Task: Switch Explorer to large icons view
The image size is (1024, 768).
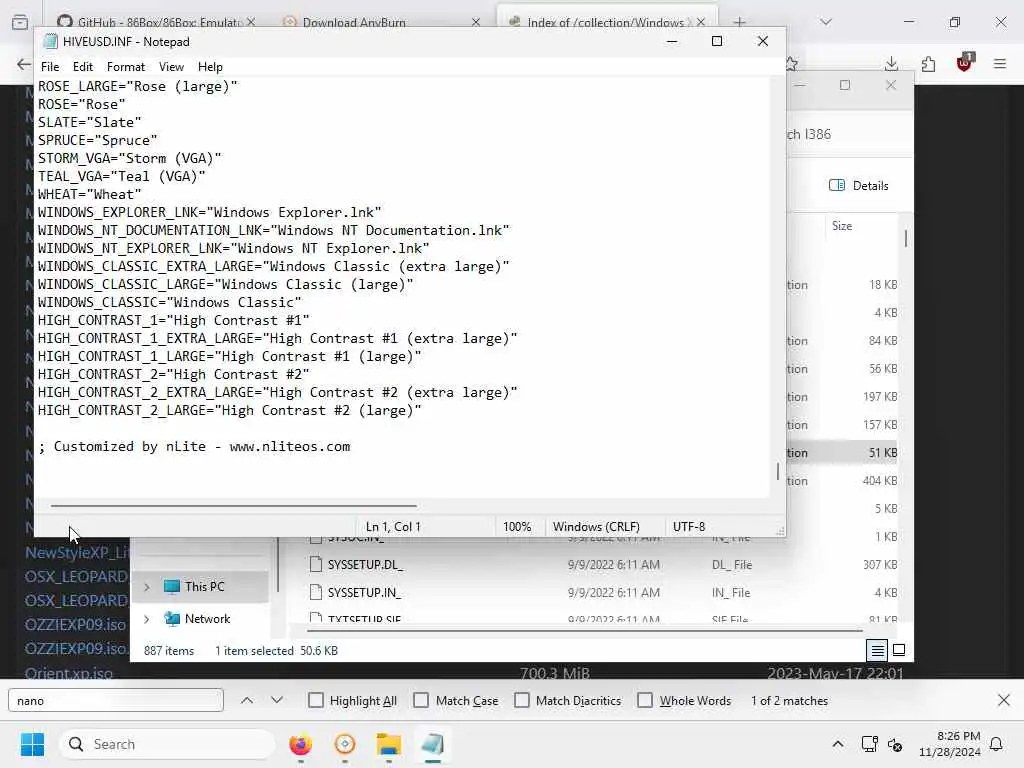Action: pos(899,650)
